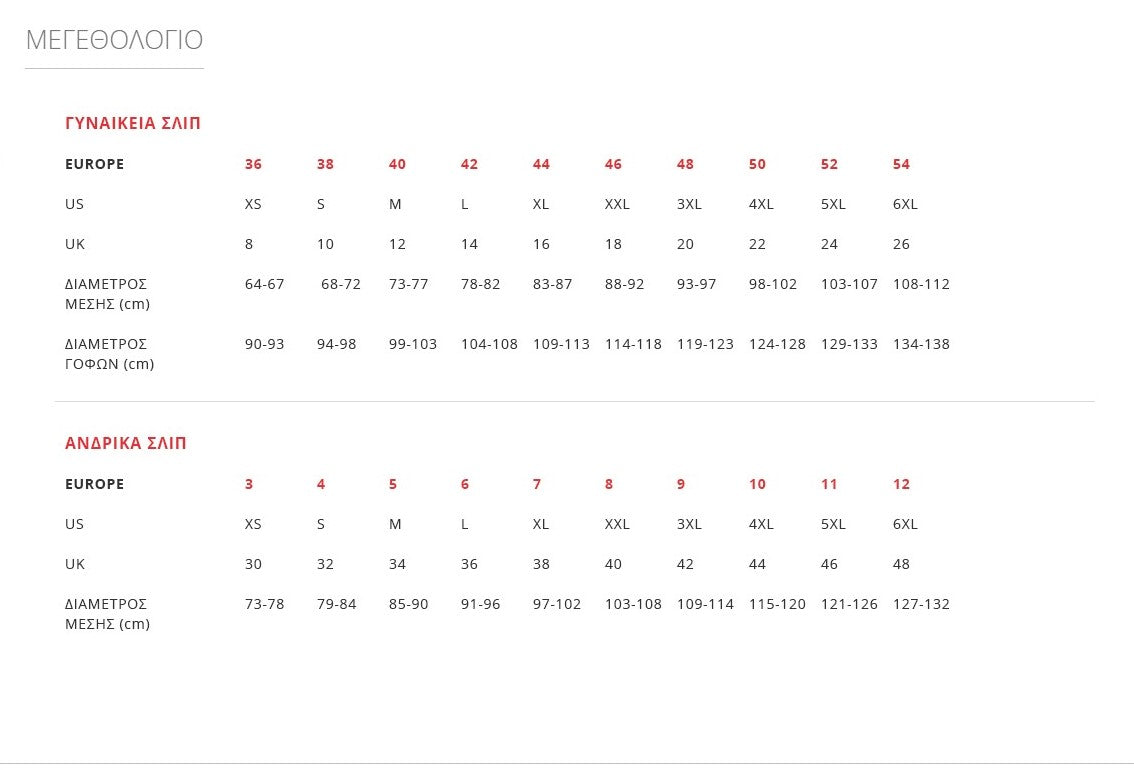Click the ΜΕΓΕΘΟΛΟΓΙΟ page heading
The image size is (1134, 770).
[x=114, y=40]
